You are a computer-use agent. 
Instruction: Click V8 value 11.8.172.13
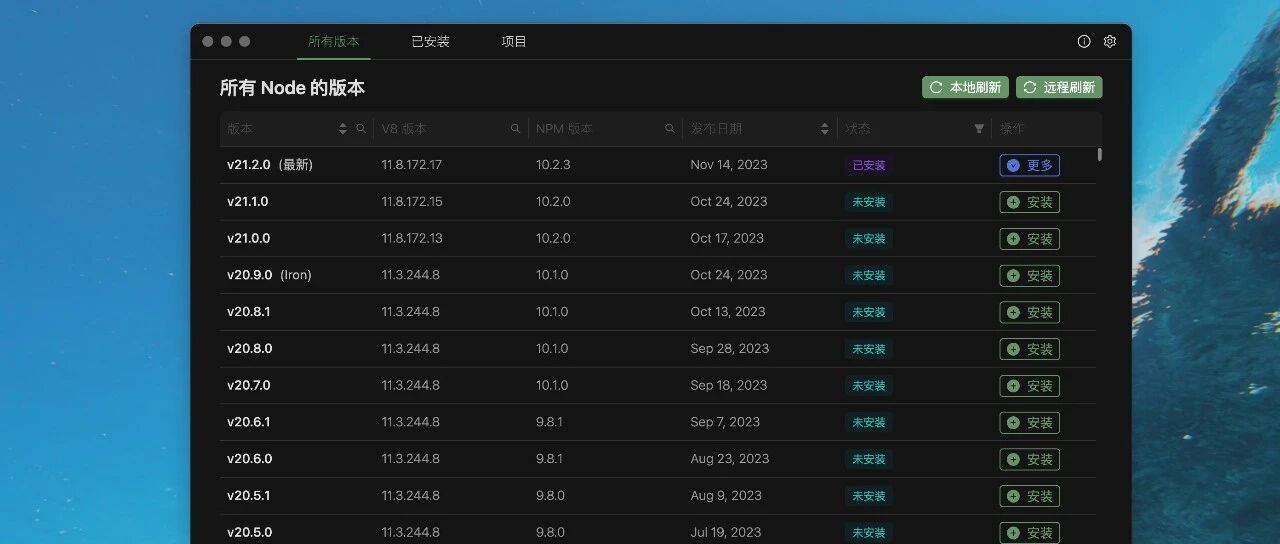411,239
